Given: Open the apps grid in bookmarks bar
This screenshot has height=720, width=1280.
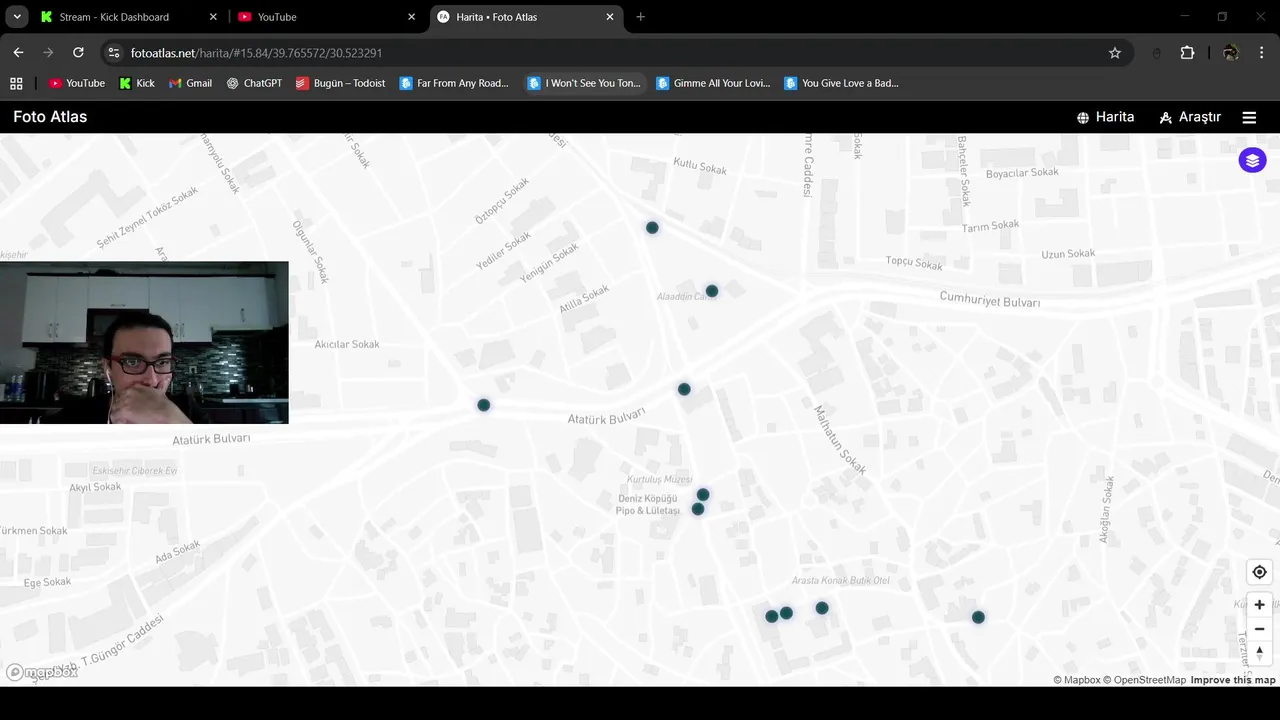Looking at the screenshot, I should click(16, 83).
